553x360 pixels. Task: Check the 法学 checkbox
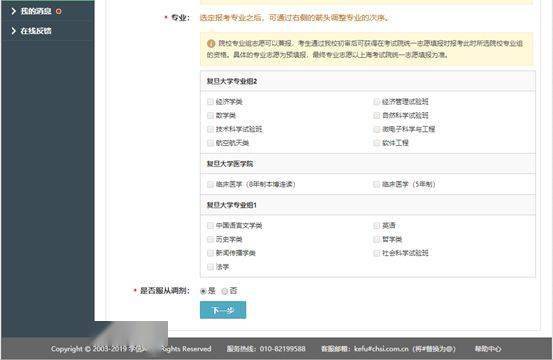(211, 267)
